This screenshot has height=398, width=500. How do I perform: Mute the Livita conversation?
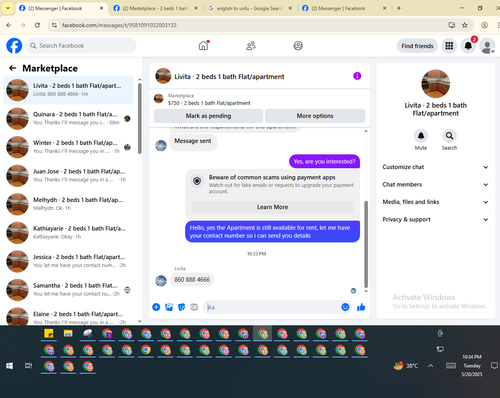421,136
